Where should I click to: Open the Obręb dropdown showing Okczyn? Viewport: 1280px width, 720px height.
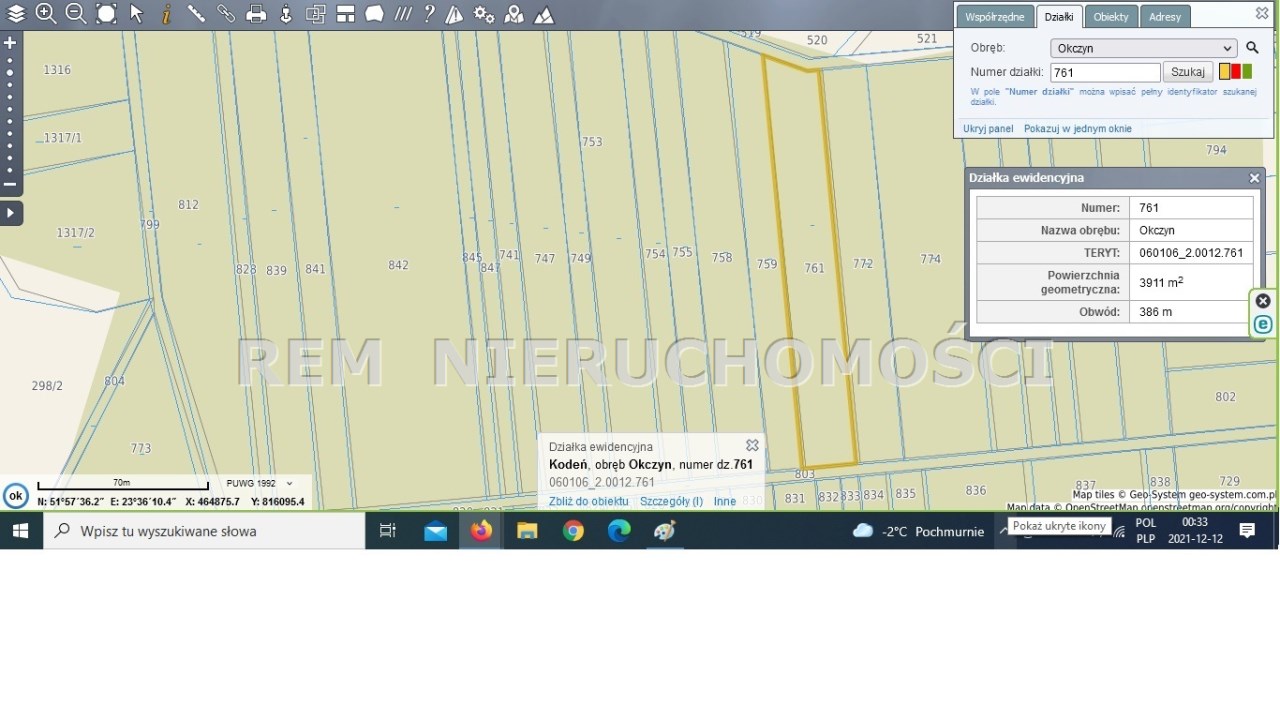(1144, 48)
